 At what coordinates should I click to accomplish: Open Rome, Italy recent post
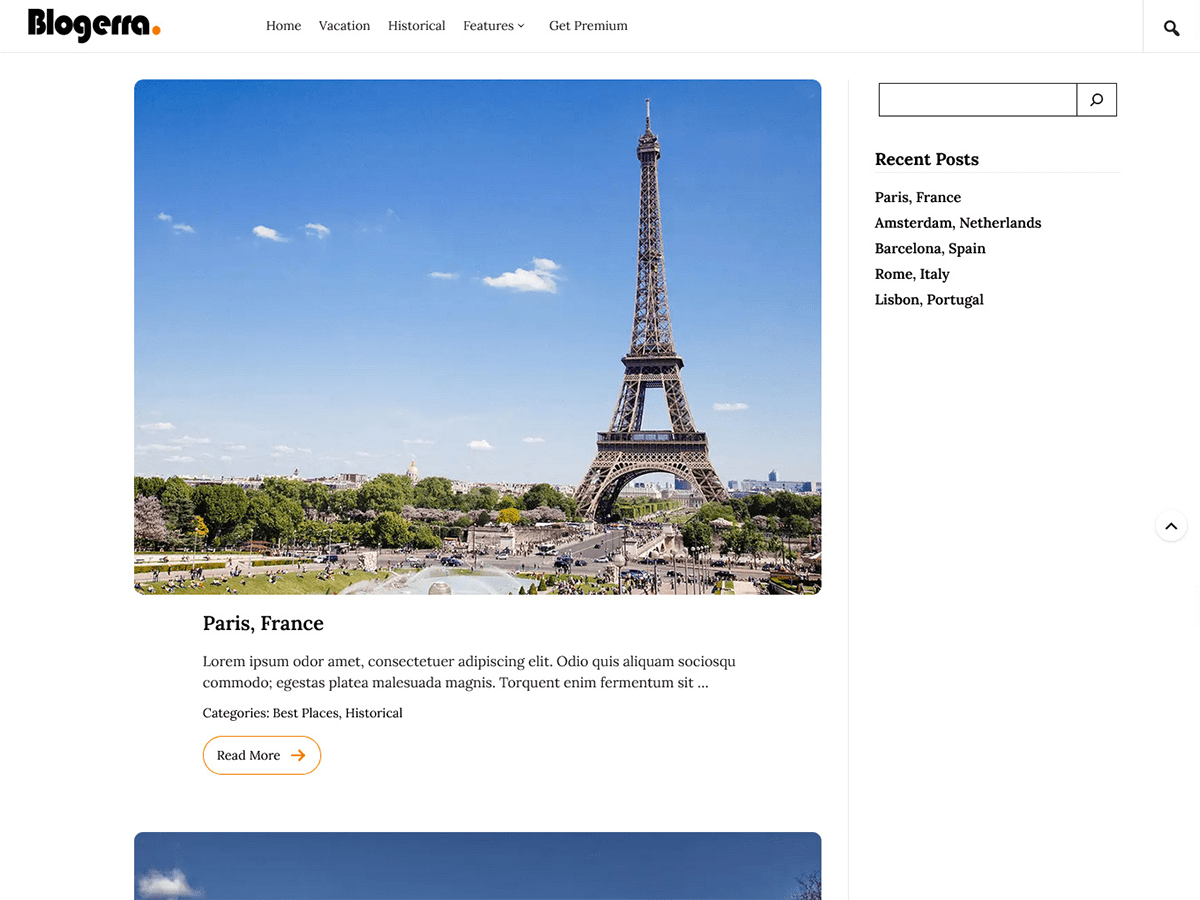tap(912, 274)
